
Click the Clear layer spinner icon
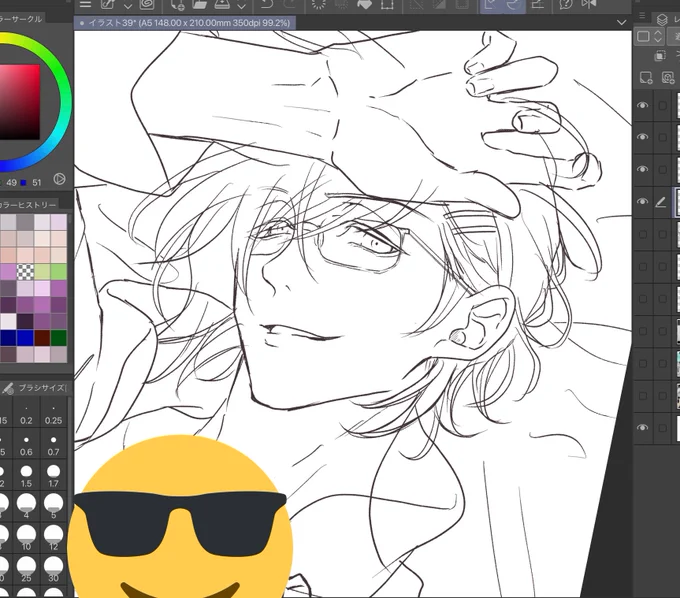(x=319, y=4)
